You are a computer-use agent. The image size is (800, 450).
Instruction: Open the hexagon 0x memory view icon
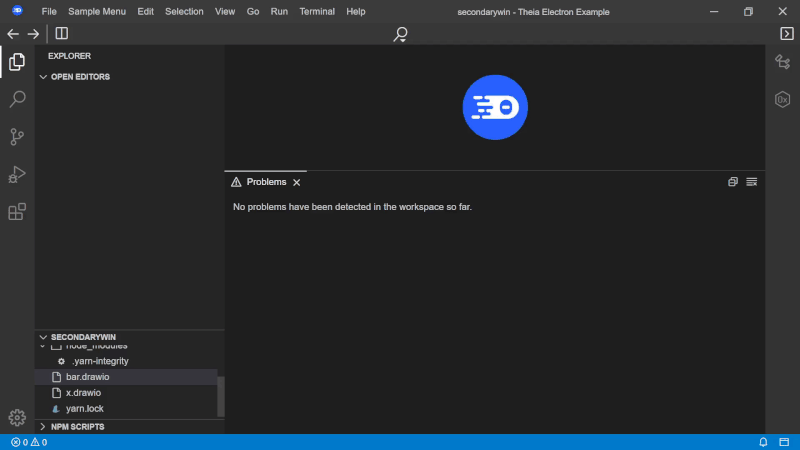783,99
